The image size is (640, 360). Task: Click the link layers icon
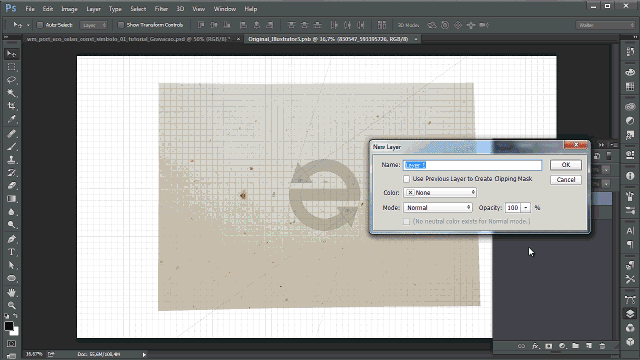[521, 346]
